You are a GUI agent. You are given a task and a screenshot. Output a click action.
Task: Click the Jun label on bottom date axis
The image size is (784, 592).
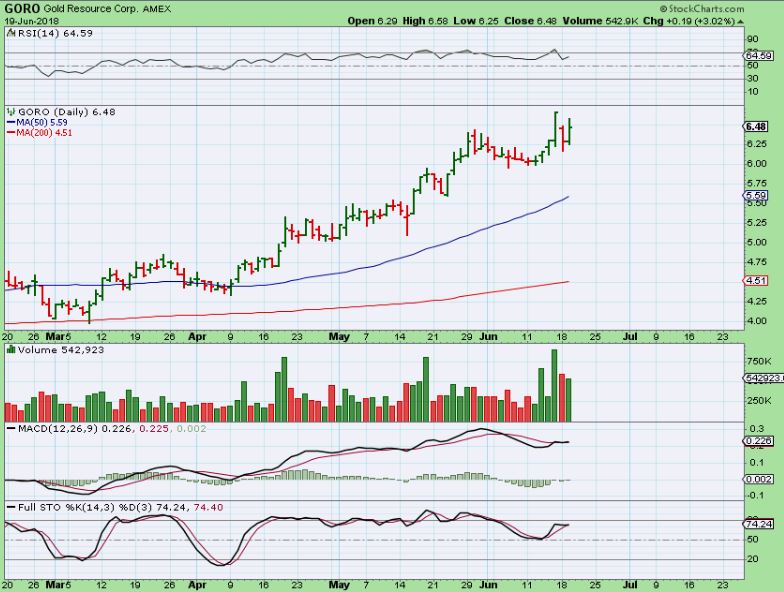[488, 584]
